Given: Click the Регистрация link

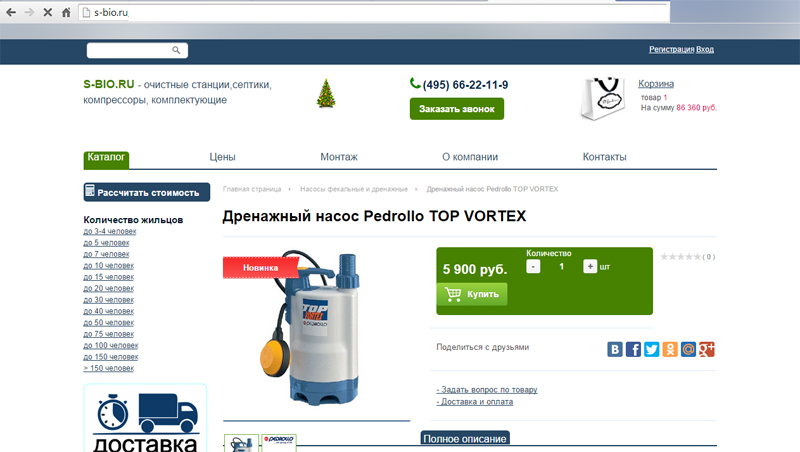Looking at the screenshot, I should click(670, 49).
